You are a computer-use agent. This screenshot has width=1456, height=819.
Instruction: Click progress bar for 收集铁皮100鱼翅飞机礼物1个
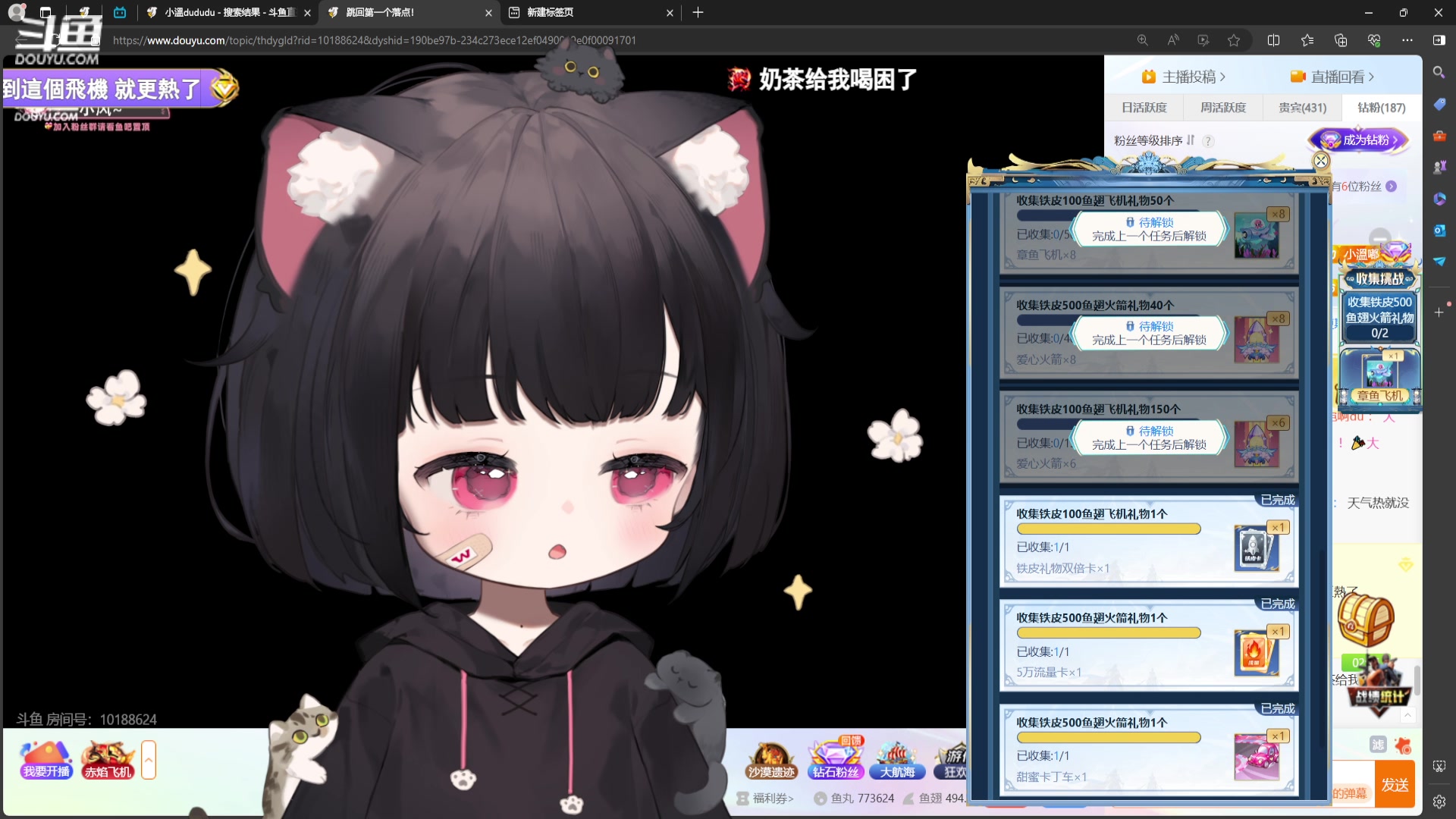coord(1108,529)
